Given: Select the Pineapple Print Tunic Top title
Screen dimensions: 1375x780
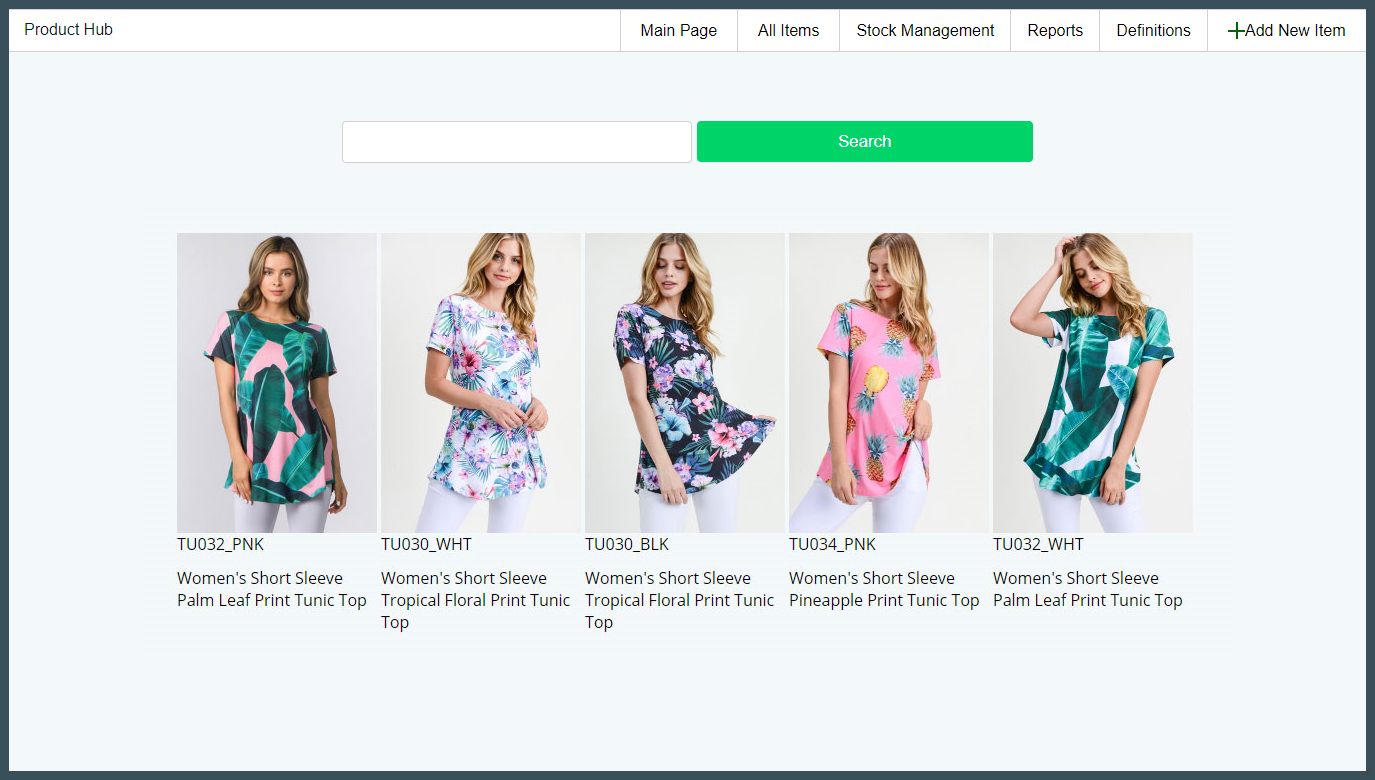Looking at the screenshot, I should point(884,589).
